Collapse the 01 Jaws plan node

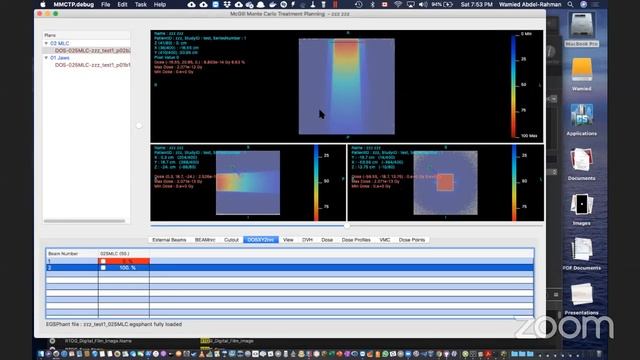click(x=46, y=58)
